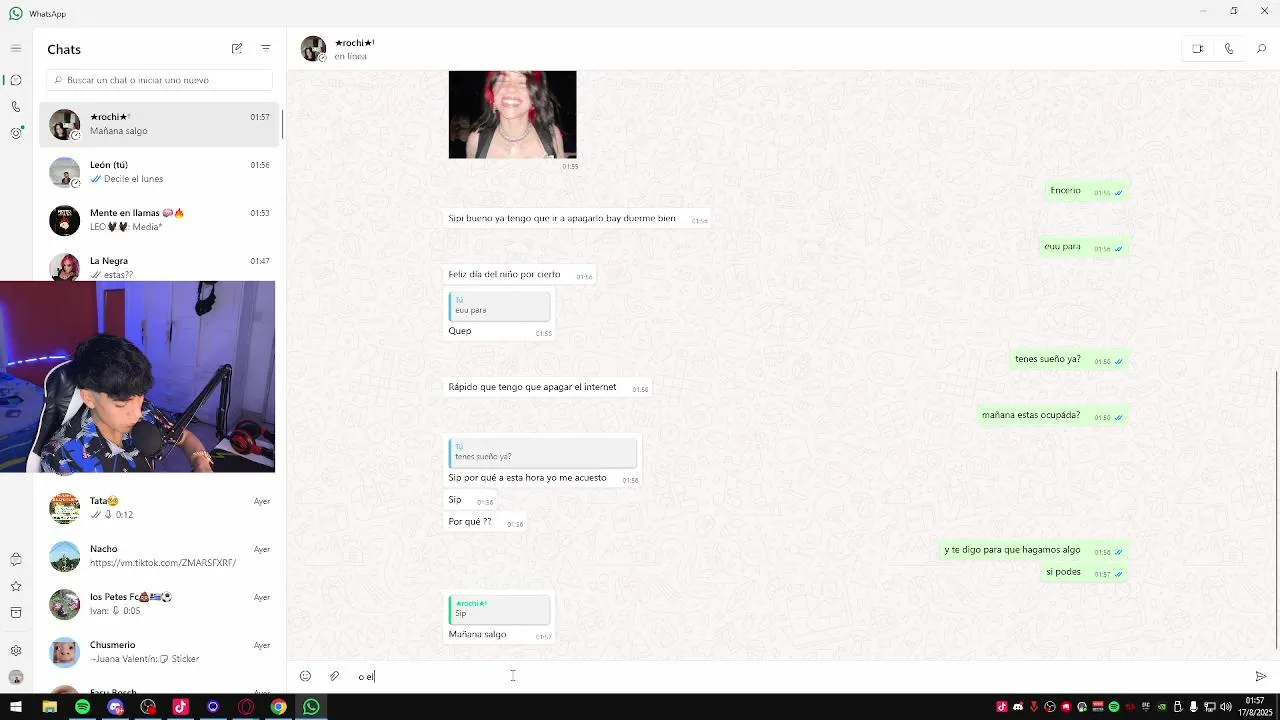
Task: Open your profile avatar in sidebar
Action: (x=15, y=677)
